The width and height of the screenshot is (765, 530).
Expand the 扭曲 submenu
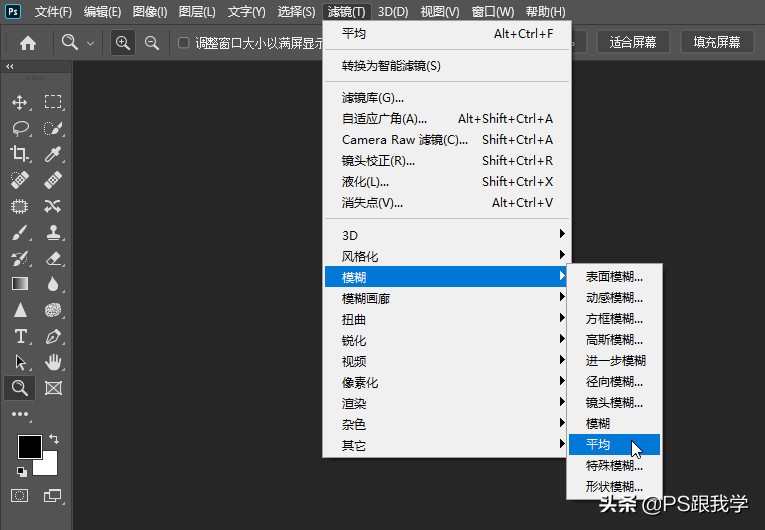pyautogui.click(x=446, y=319)
